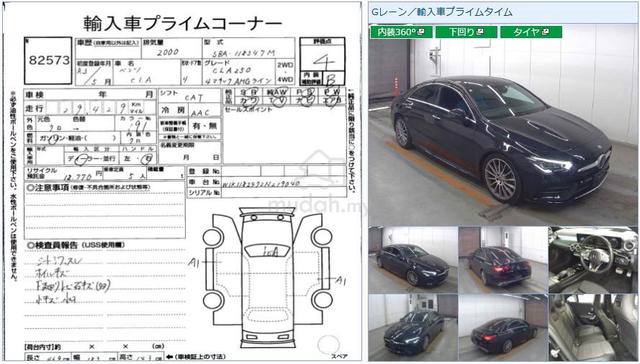Open the 下回り underbody photos button
The height and width of the screenshot is (364, 640).
466,32
